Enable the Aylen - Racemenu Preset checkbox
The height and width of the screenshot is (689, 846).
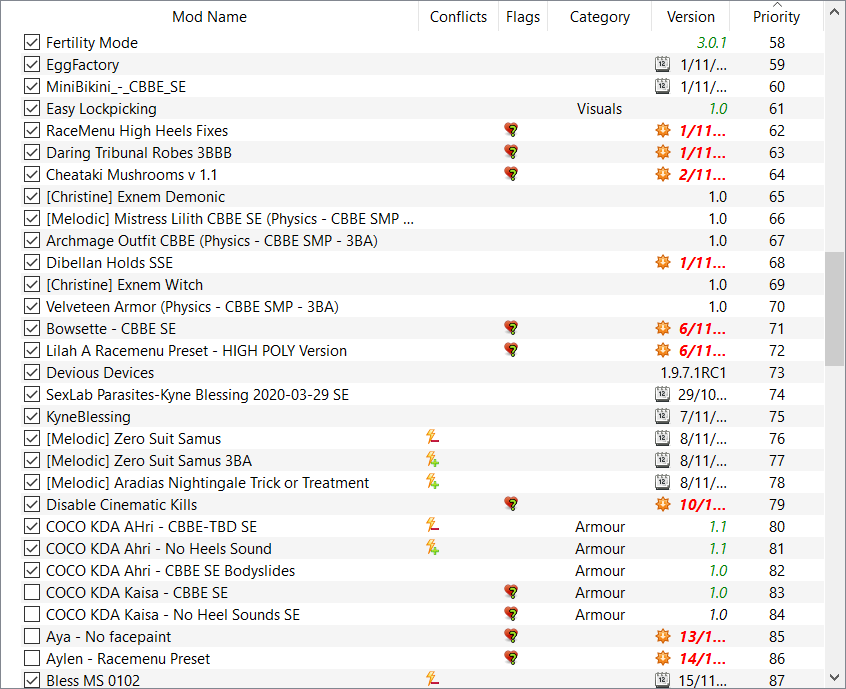click(x=32, y=658)
